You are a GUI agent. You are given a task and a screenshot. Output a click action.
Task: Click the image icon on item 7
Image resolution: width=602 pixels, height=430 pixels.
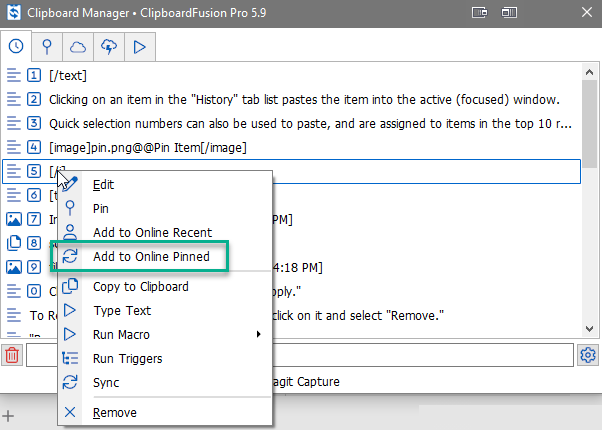coord(14,219)
